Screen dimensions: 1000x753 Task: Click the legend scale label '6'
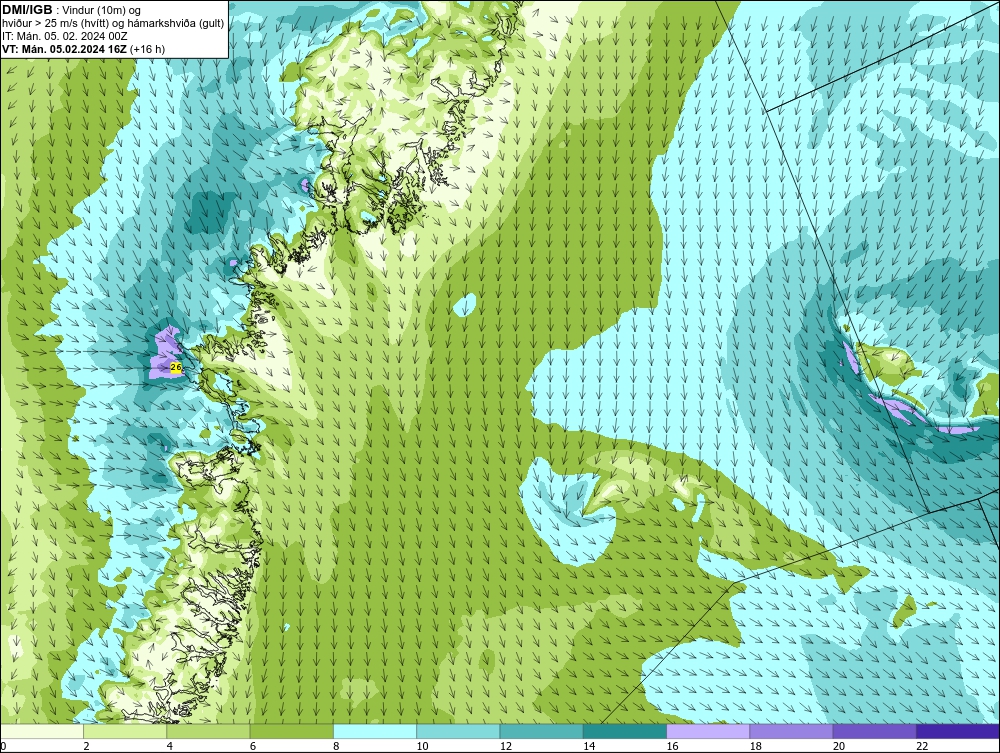[253, 746]
